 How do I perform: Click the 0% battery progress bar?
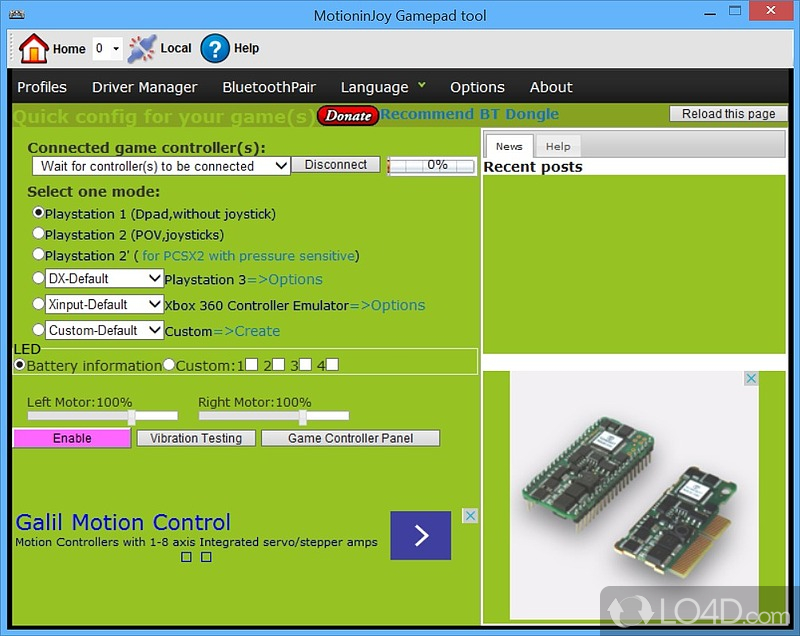[x=432, y=165]
